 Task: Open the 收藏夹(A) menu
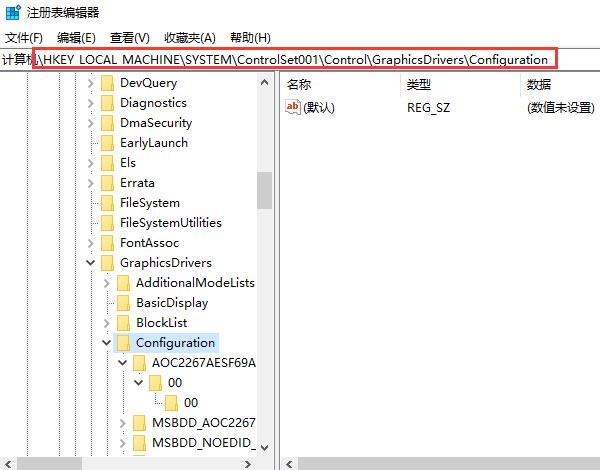point(190,38)
